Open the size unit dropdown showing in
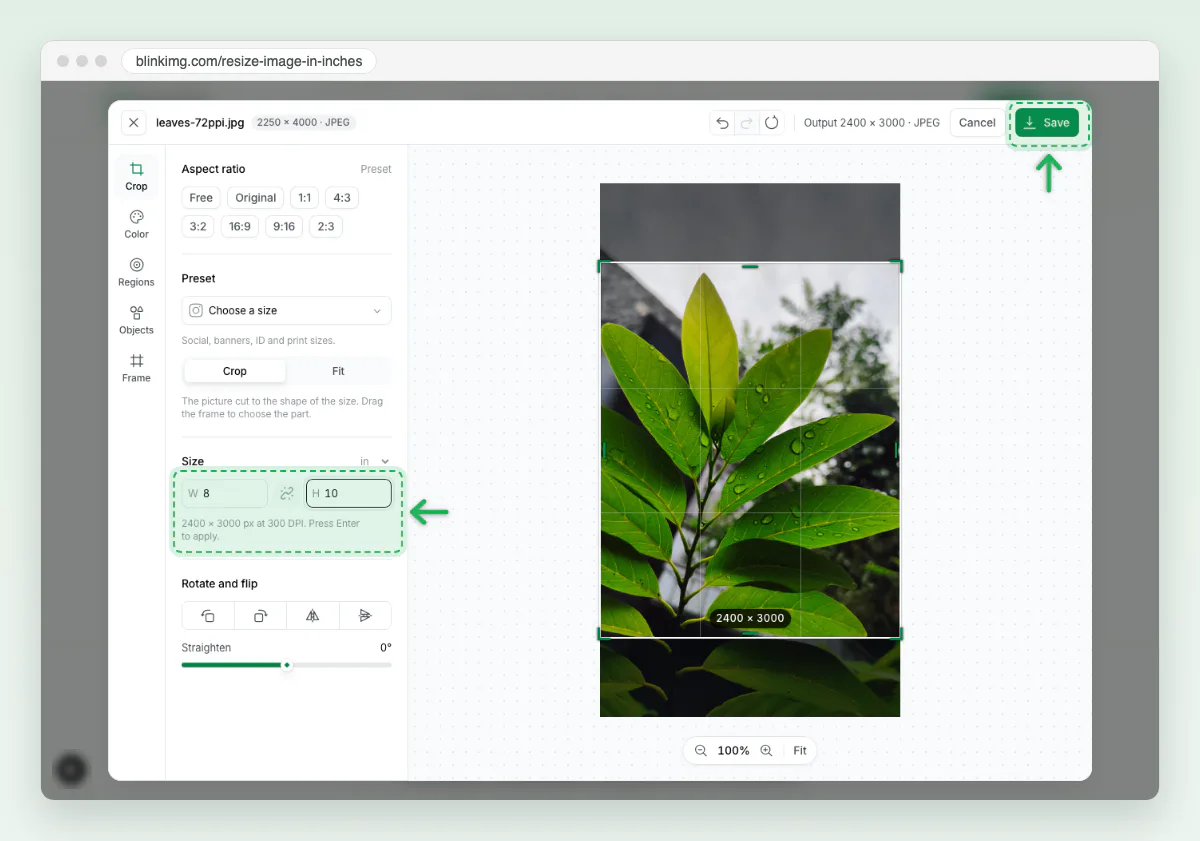 point(375,462)
